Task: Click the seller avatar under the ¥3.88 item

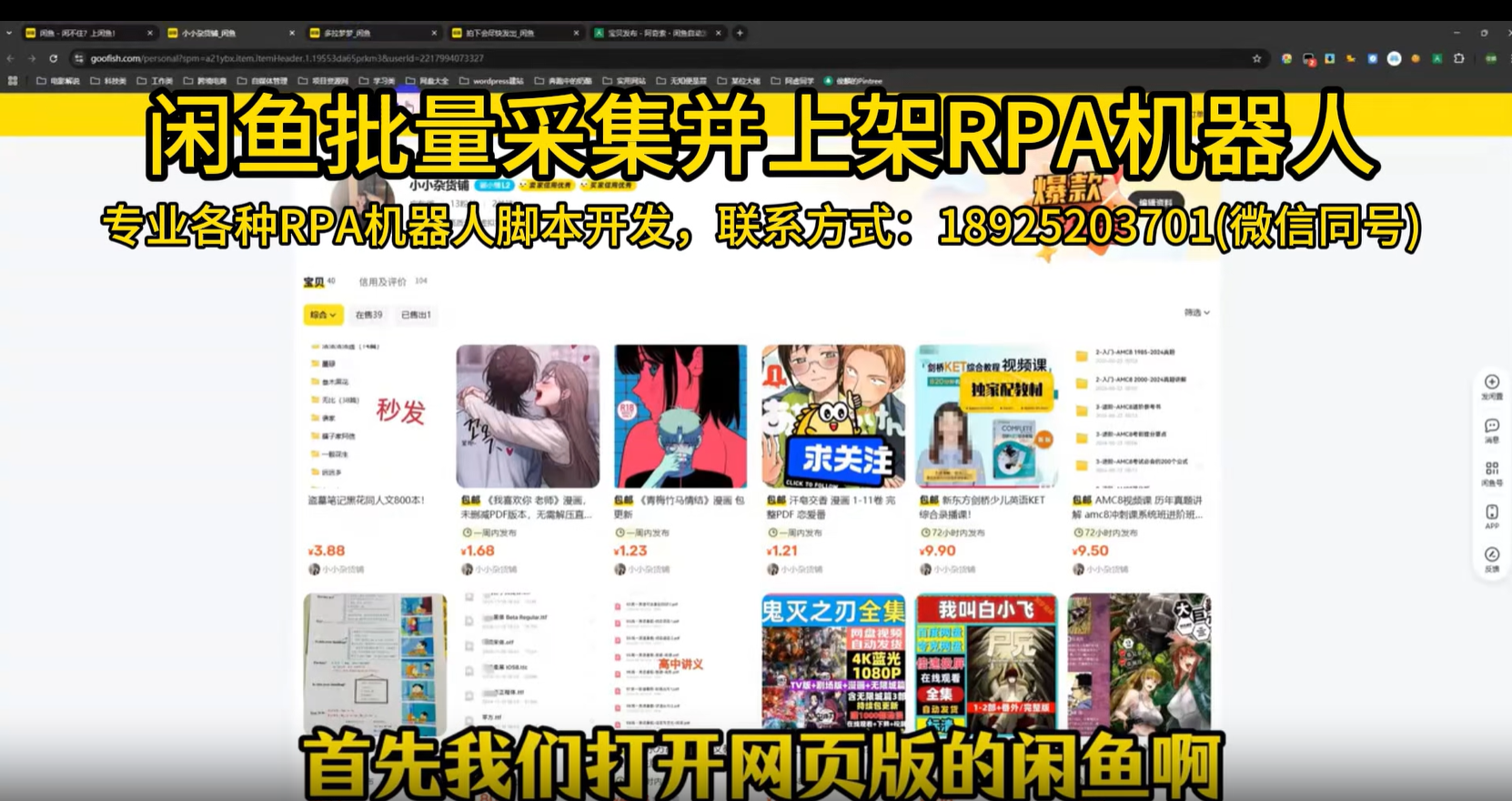Action: [314, 569]
